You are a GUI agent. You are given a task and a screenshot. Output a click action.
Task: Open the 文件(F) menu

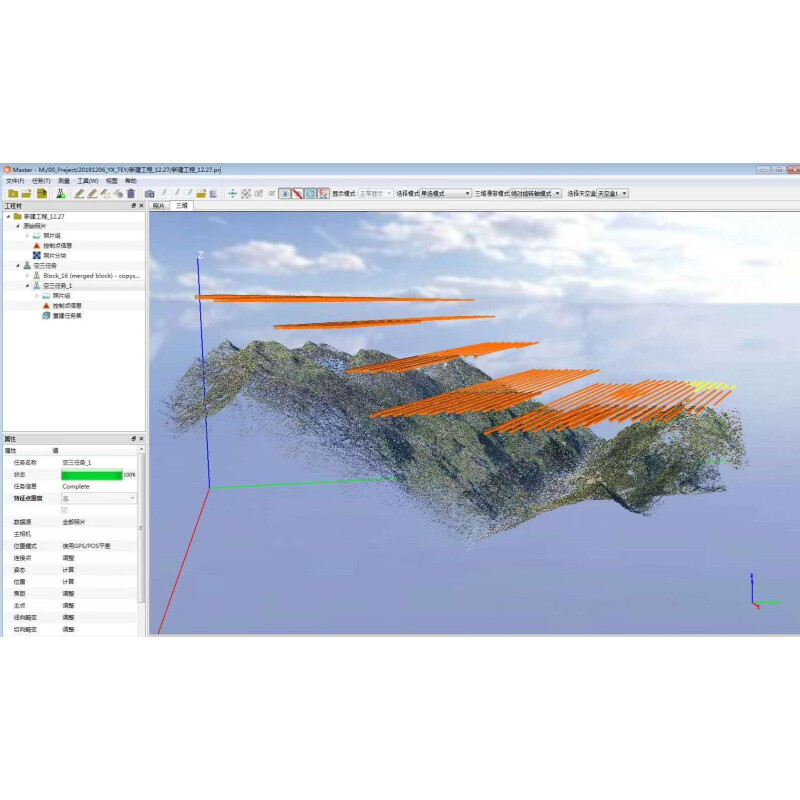15,181
